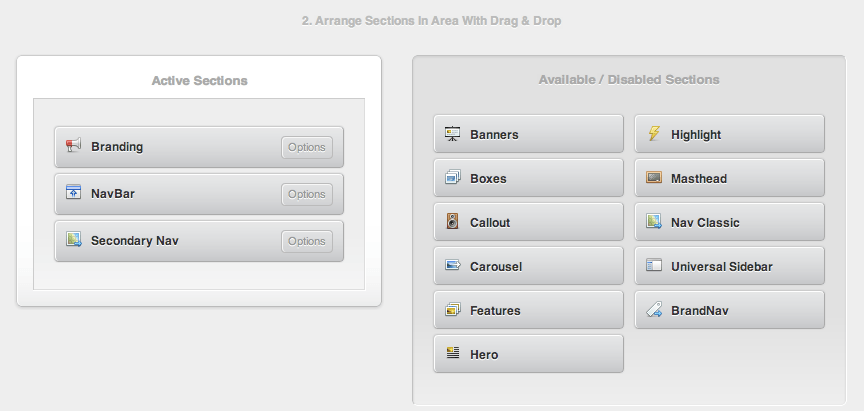Click the Carousel section icon
Image resolution: width=864 pixels, height=411 pixels.
click(452, 266)
